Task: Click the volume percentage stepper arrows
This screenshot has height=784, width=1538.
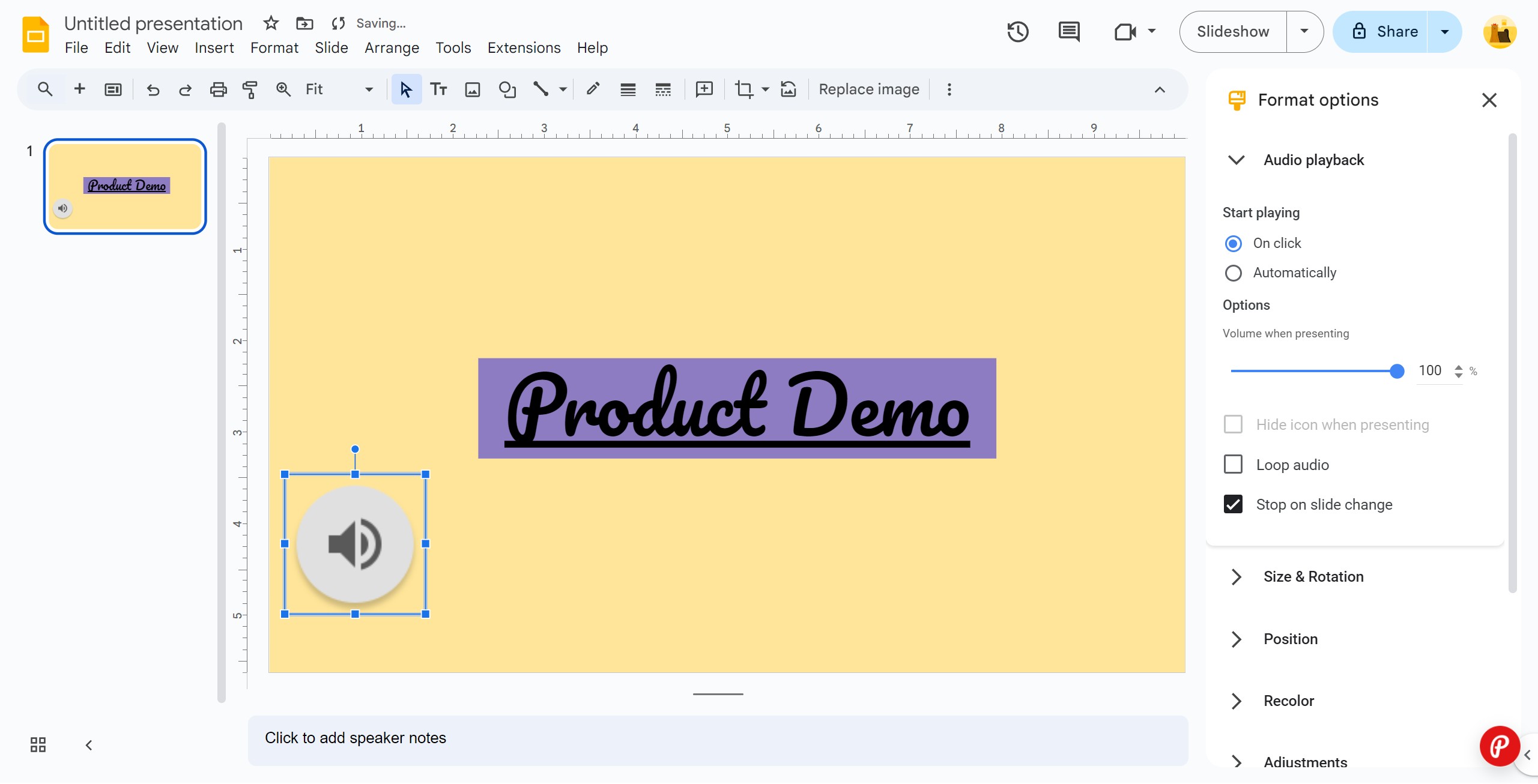Action: 1458,371
